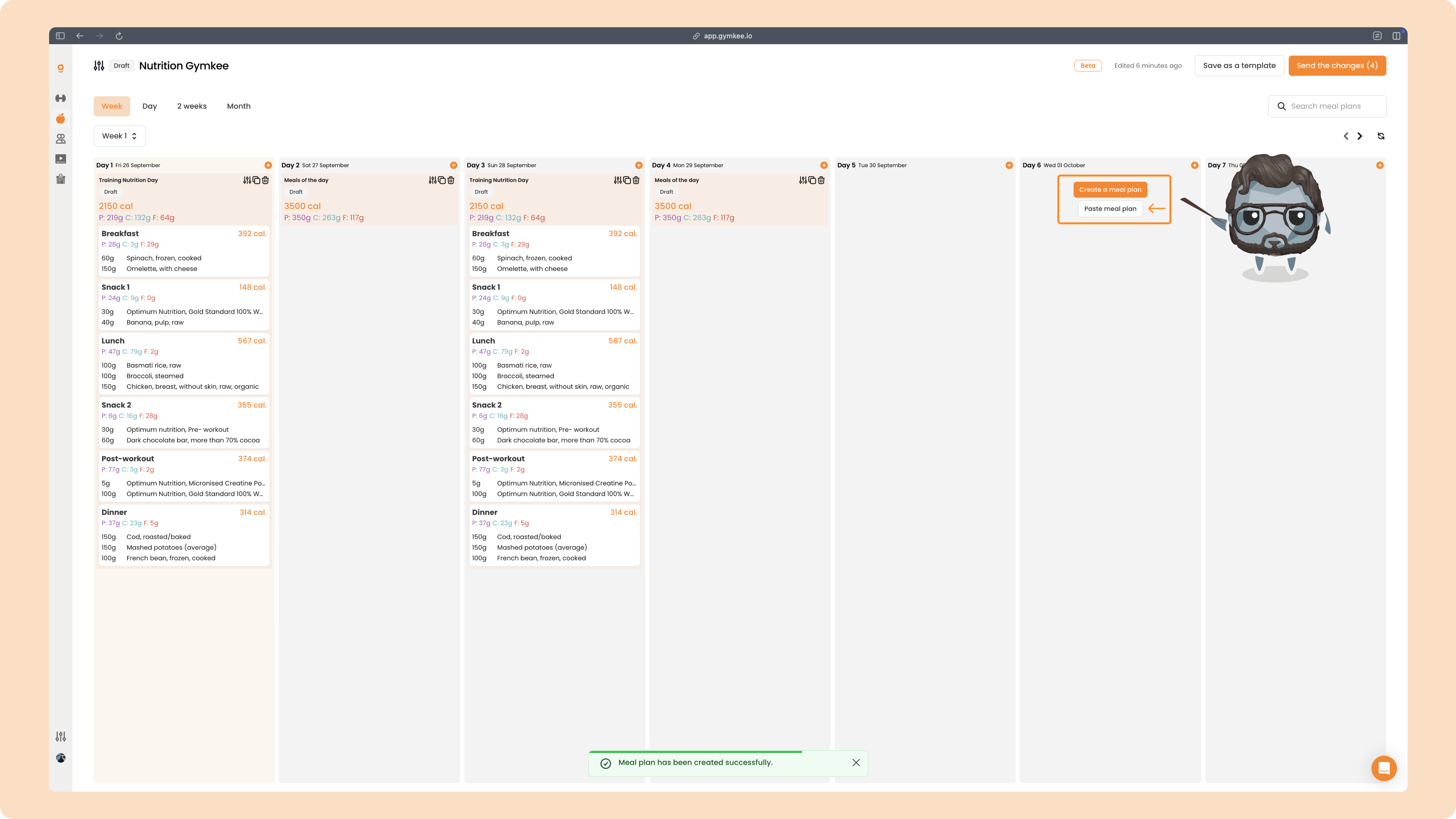
Task: Add a meal plan to Day 3
Action: [639, 165]
